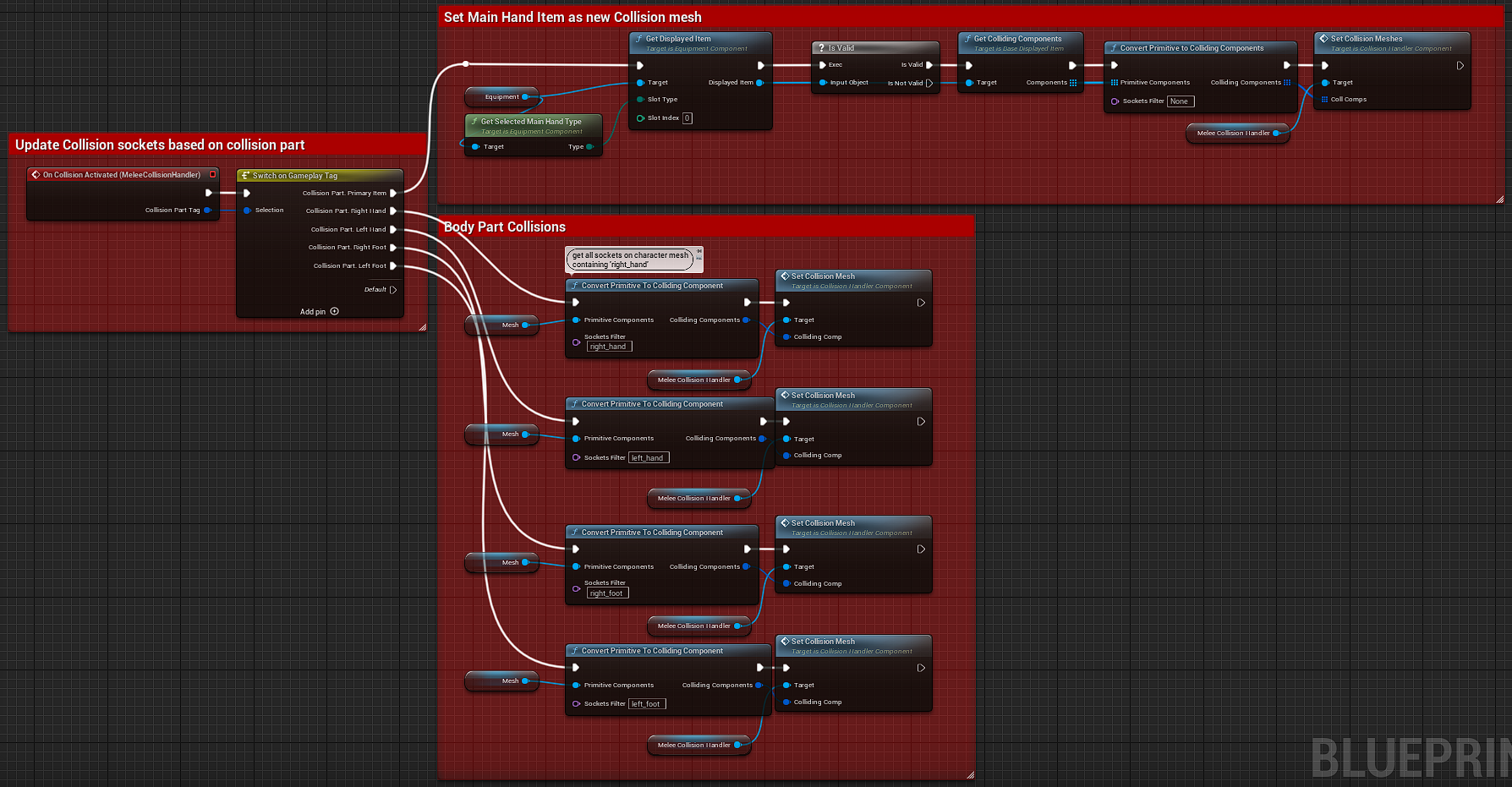Click the 'right_hand' Sockets Filter field
Image resolution: width=1512 pixels, height=787 pixels.
click(x=609, y=347)
